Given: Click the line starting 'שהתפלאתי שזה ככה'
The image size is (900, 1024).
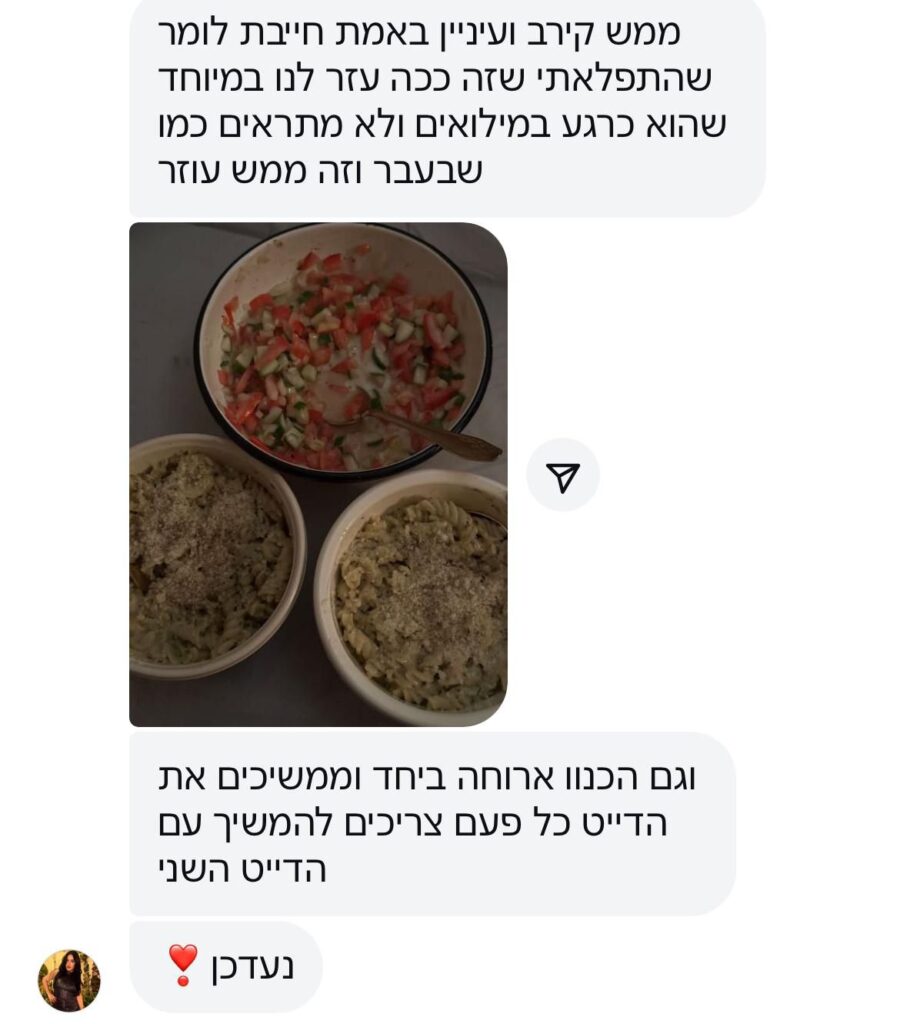Looking at the screenshot, I should [435, 78].
